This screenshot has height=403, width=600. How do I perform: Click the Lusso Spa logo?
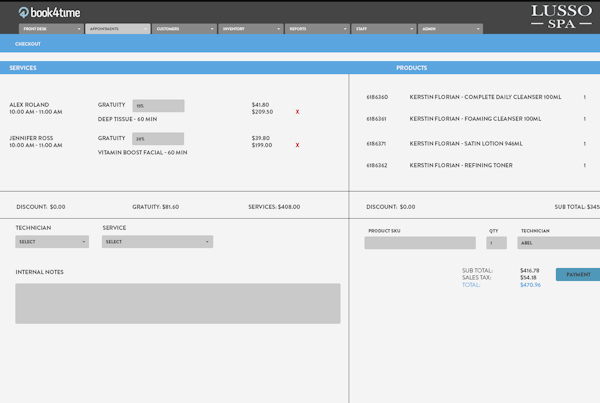[x=560, y=16]
